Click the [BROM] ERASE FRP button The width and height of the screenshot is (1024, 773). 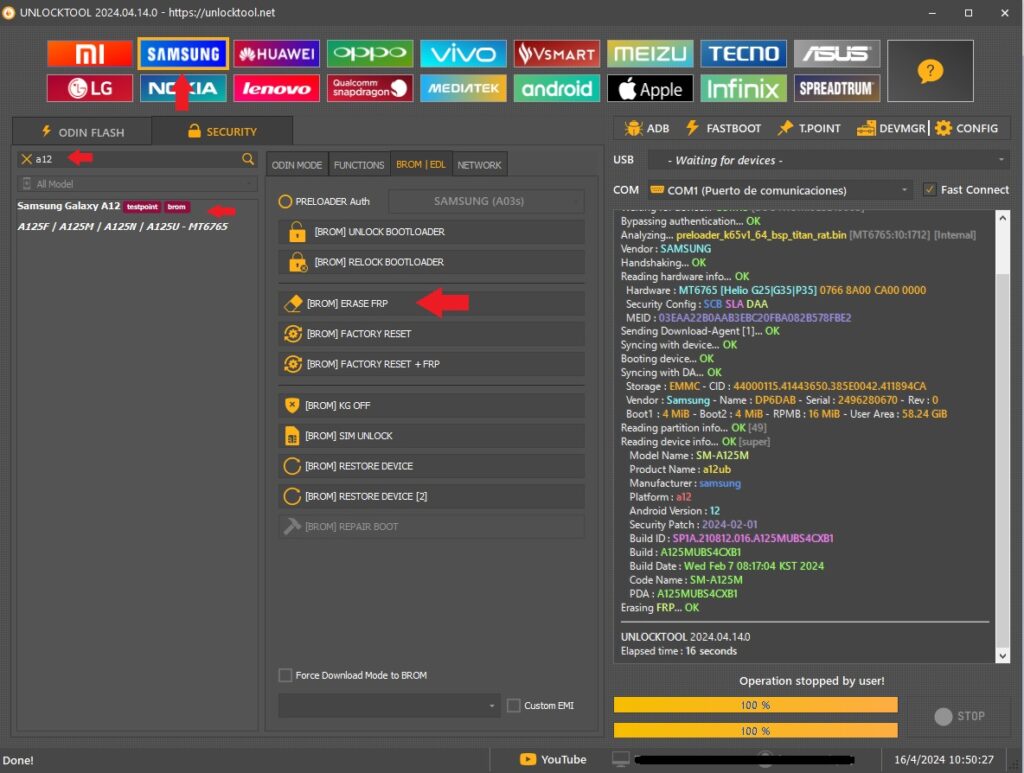tap(432, 303)
